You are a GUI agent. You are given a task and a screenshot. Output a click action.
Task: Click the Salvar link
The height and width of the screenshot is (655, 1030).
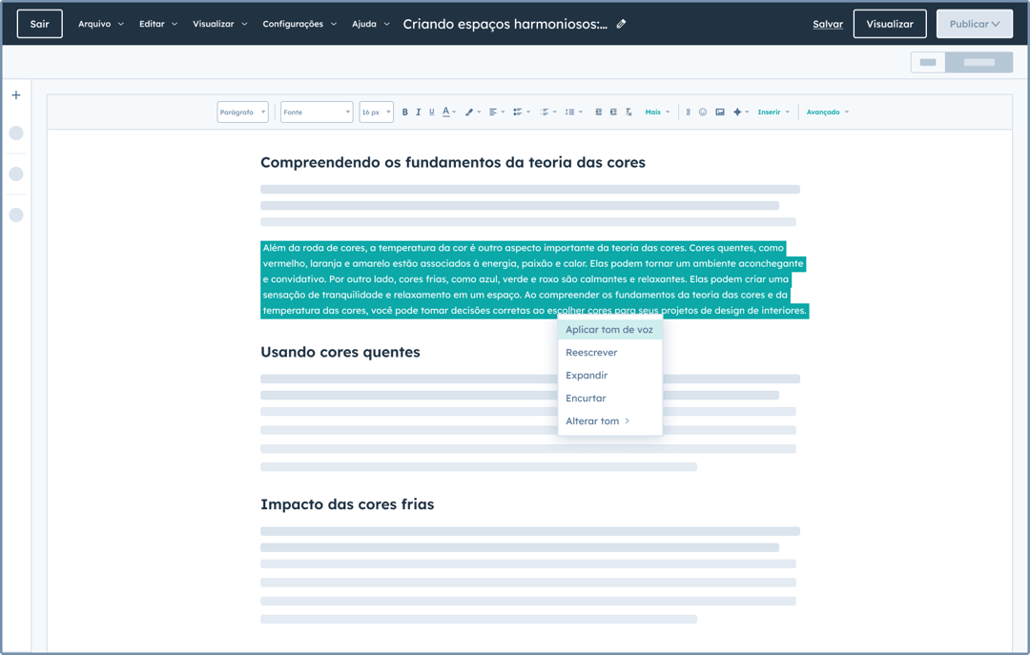(827, 23)
